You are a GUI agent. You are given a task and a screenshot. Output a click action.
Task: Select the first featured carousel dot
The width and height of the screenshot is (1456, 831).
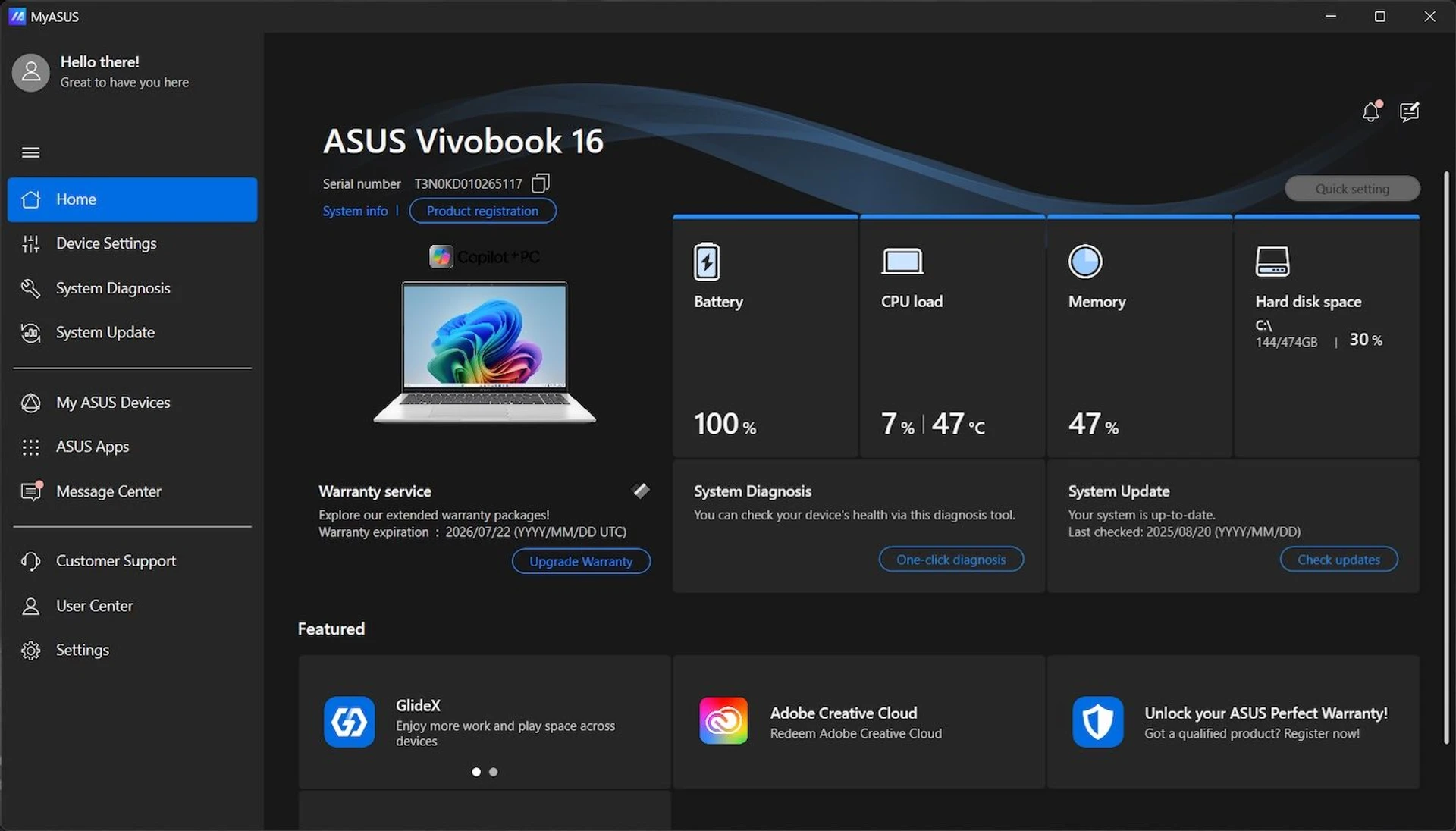click(x=476, y=772)
